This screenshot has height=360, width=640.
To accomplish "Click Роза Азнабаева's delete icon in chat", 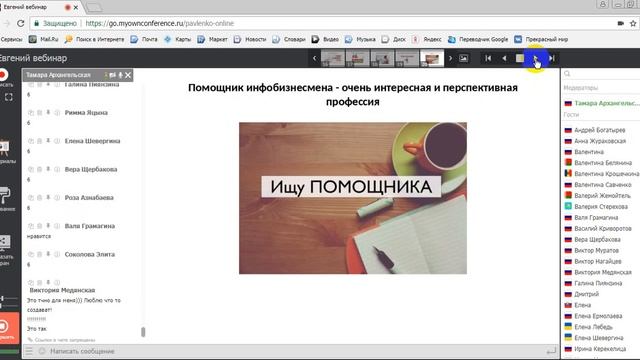I will 40,198.
